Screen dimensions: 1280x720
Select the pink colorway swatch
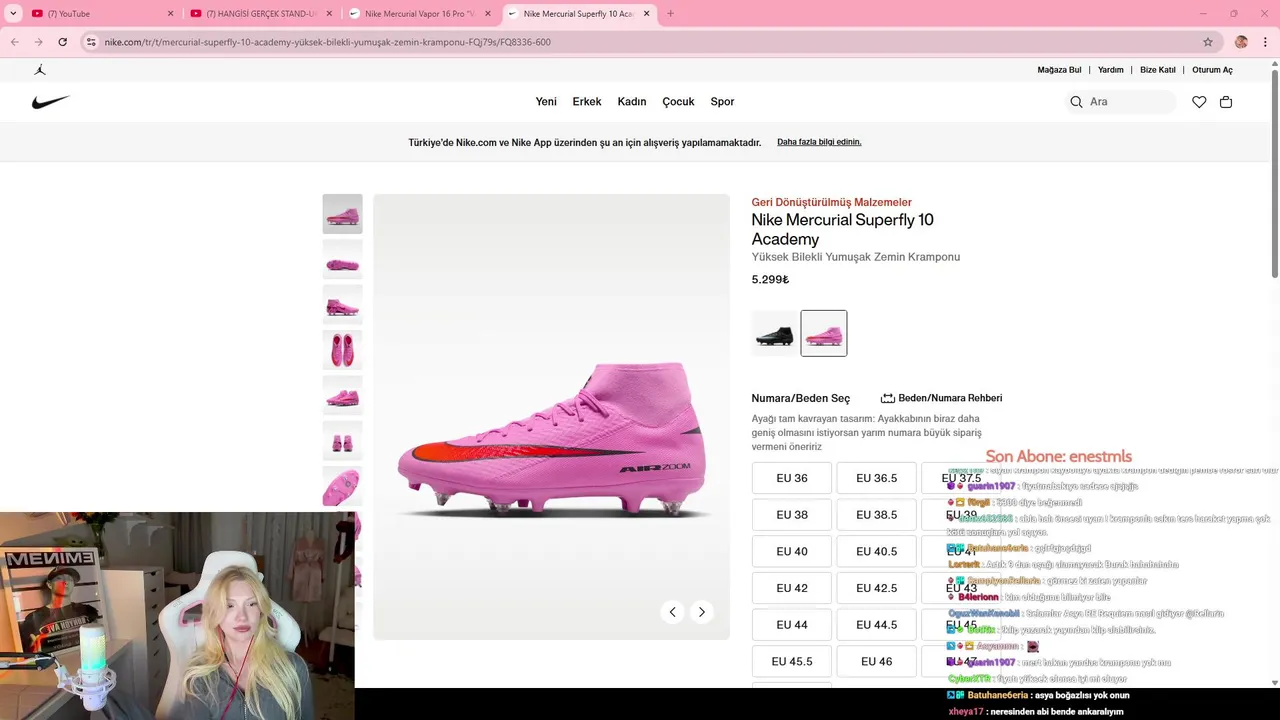(x=824, y=333)
